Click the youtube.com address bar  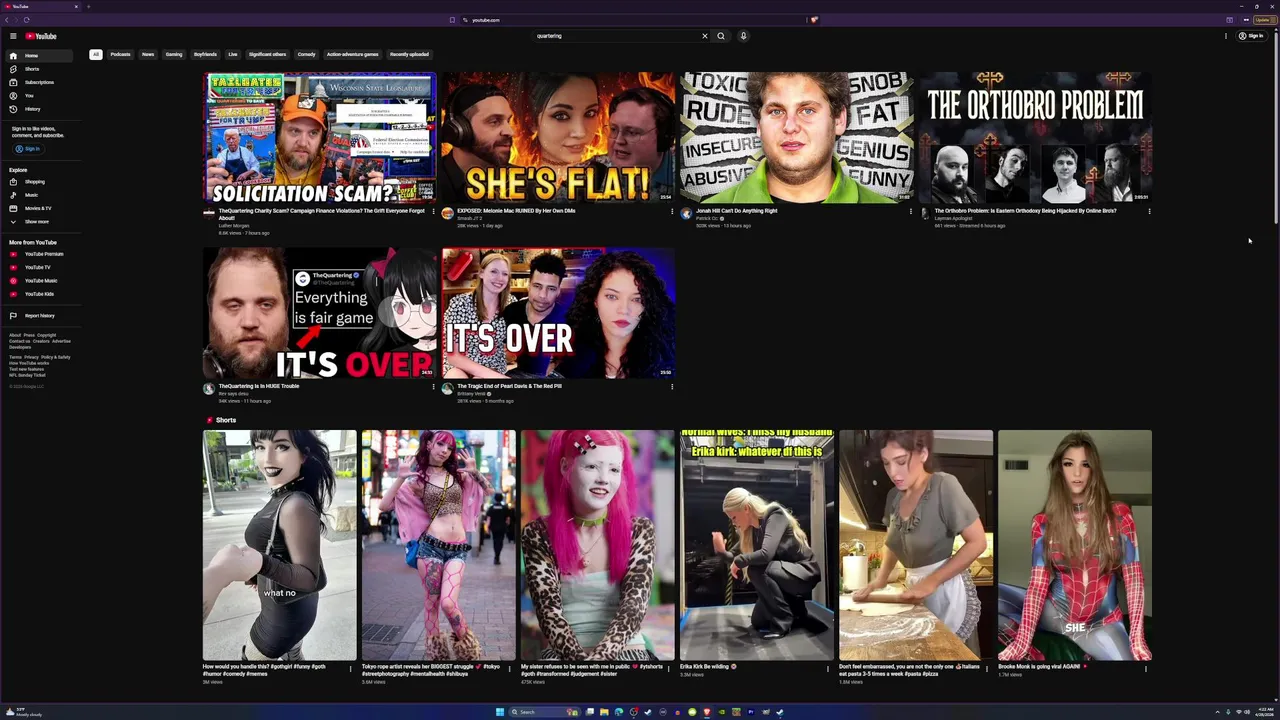click(x=636, y=20)
